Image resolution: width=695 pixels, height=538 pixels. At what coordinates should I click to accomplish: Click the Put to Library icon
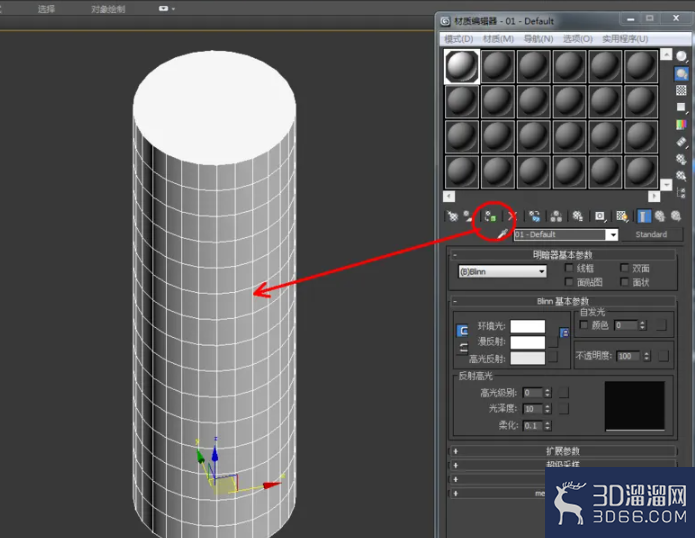point(578,216)
